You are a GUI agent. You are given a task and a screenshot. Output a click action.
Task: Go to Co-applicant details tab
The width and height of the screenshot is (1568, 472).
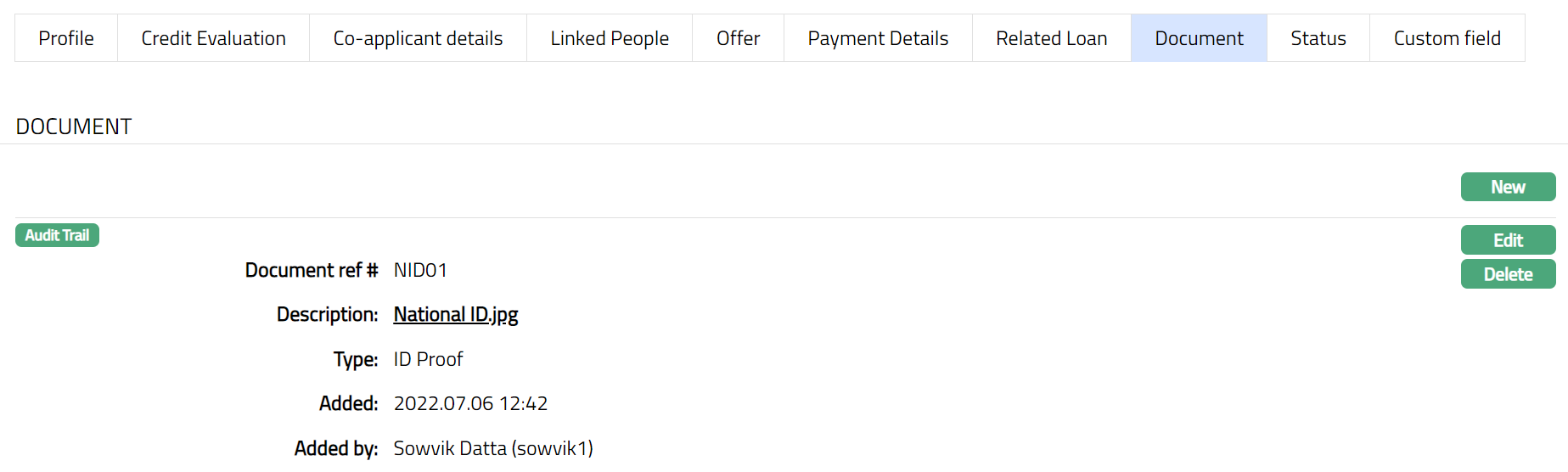pyautogui.click(x=418, y=38)
